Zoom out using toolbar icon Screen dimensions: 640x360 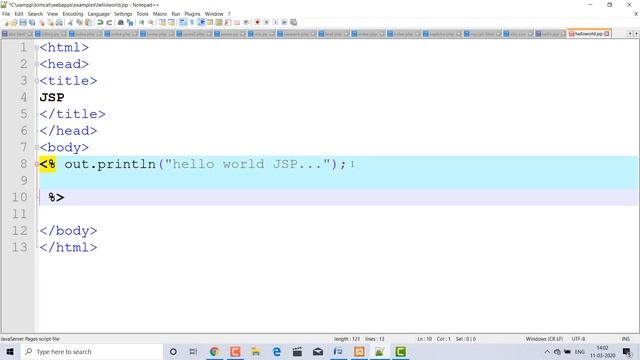(x=151, y=22)
